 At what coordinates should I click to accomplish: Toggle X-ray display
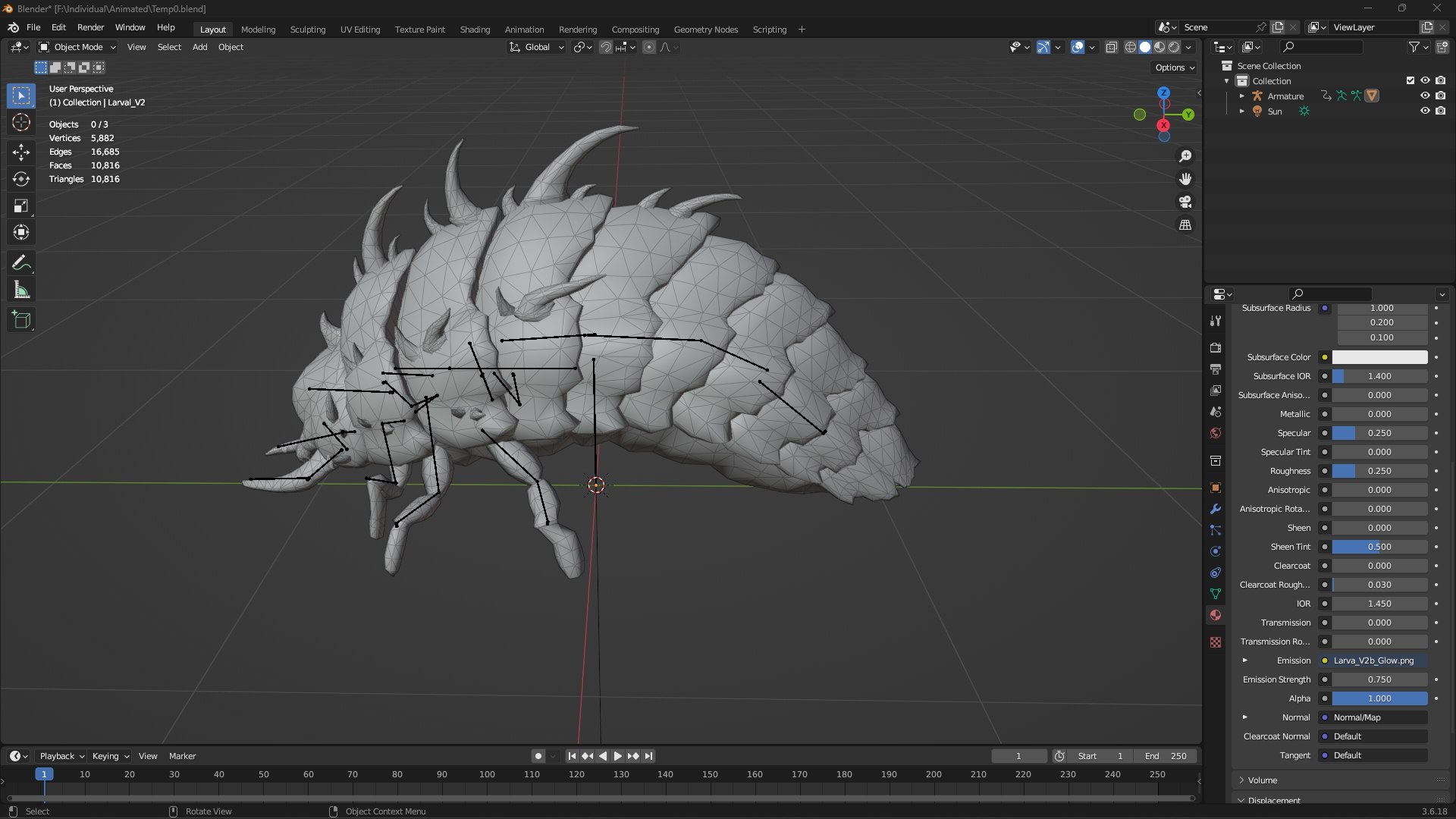pos(1112,47)
